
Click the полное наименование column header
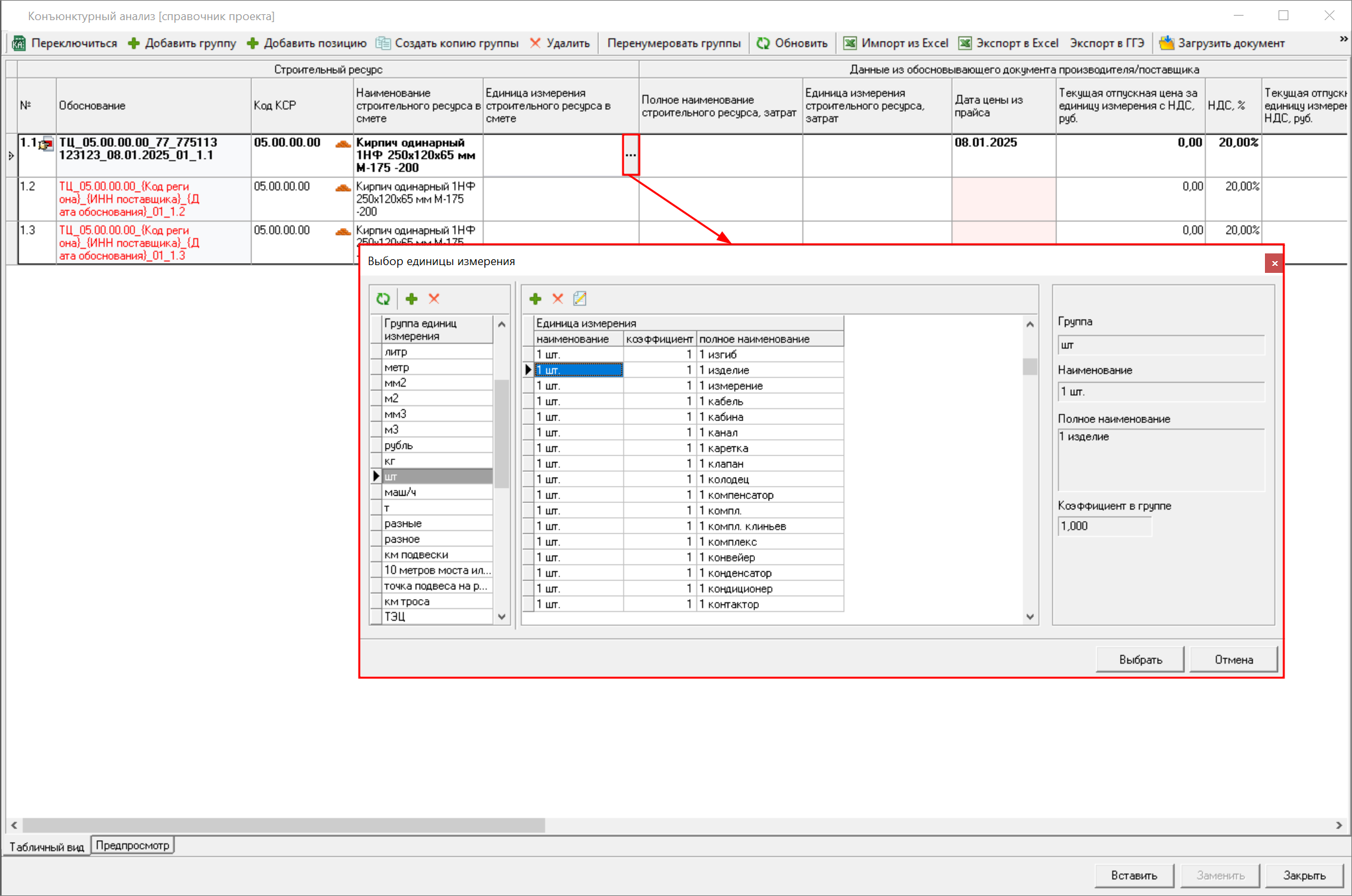(770, 339)
